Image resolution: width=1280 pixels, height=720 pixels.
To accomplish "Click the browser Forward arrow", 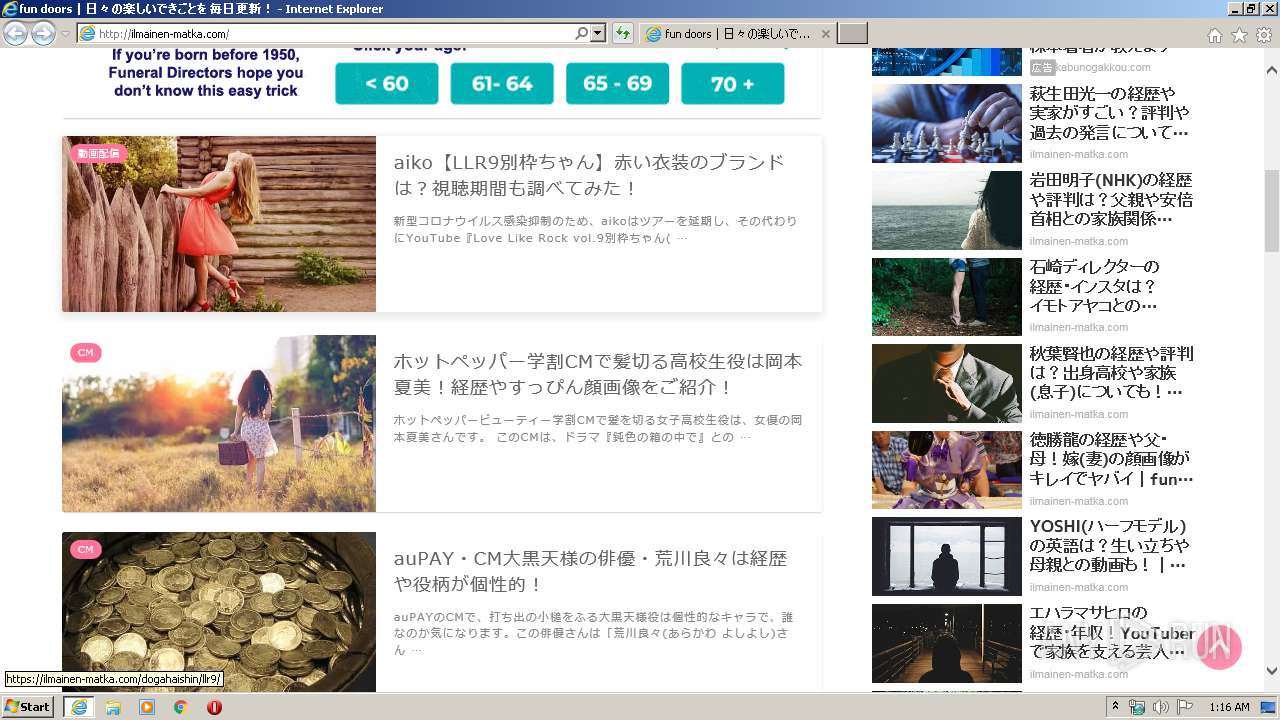I will coord(43,34).
